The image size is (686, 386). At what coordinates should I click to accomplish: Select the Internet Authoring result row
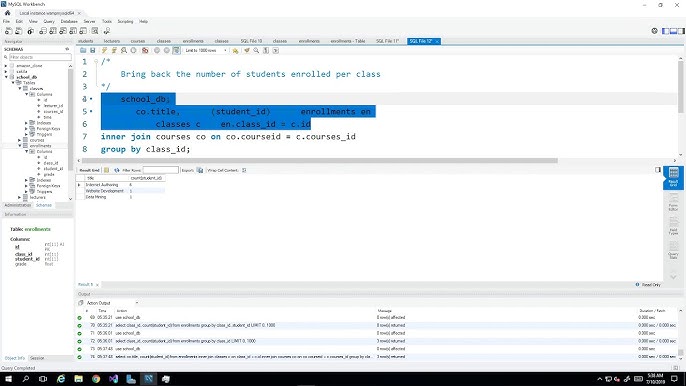[x=121, y=185]
